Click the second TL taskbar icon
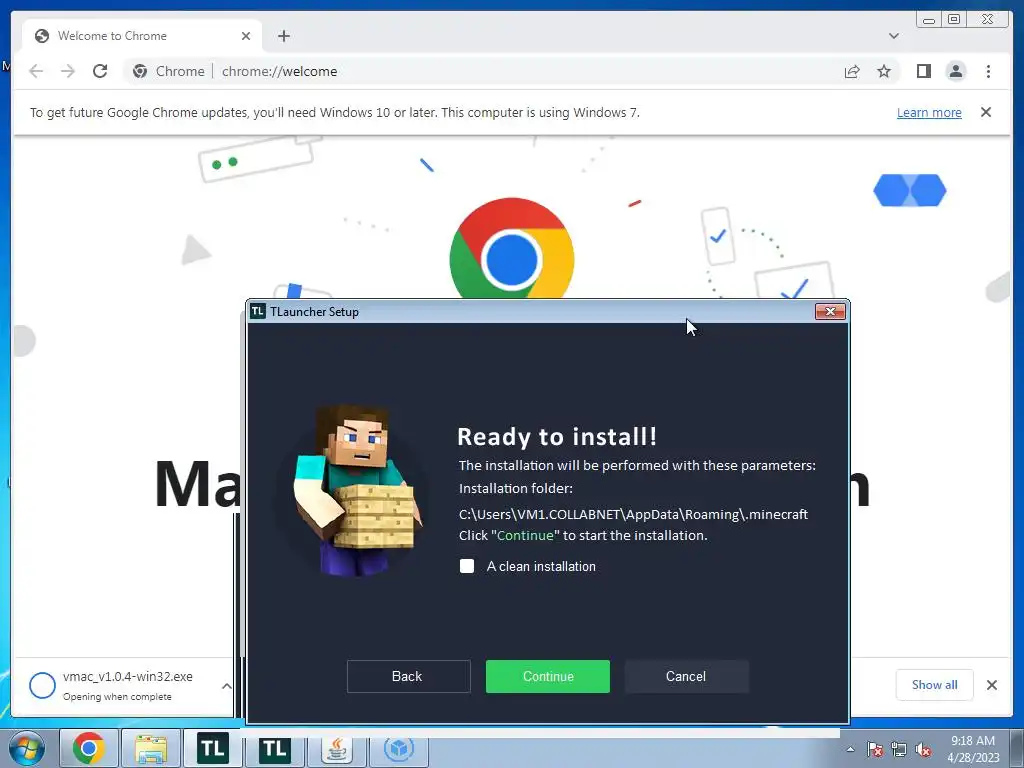Screen dimensions: 1024x768 pyautogui.click(x=275, y=748)
